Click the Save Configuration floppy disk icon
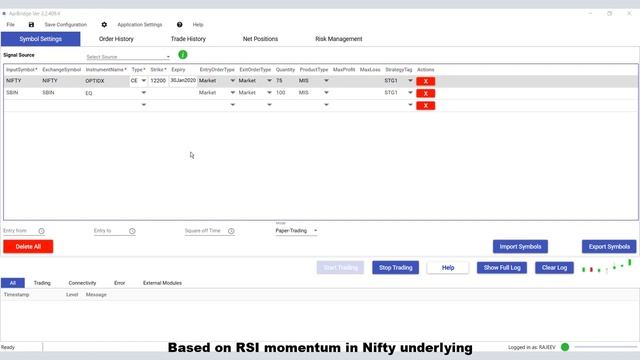 (x=31, y=24)
